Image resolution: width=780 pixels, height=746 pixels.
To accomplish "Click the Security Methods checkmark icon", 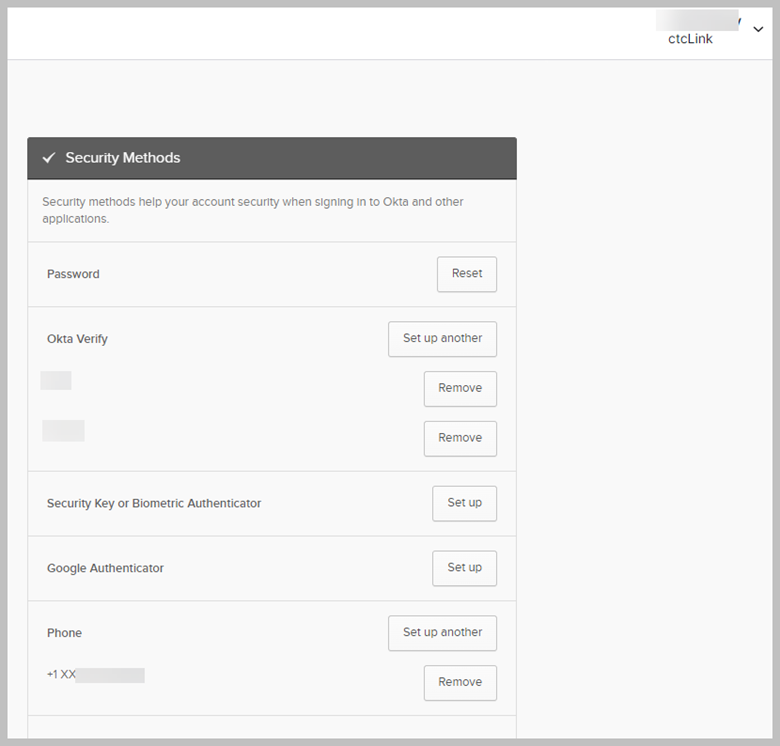I will tap(49, 158).
